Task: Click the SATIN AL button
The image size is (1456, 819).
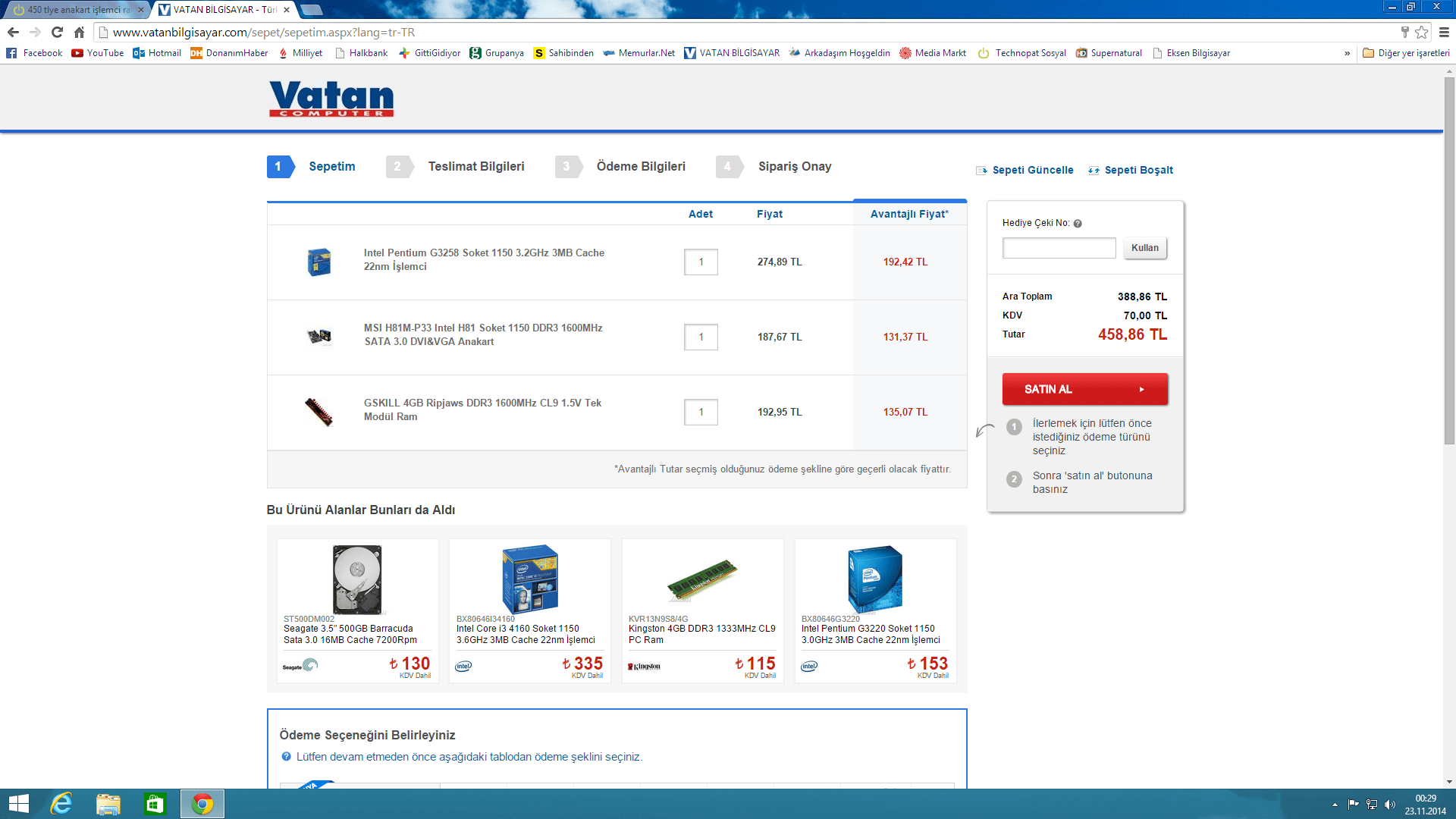Action: pos(1084,388)
